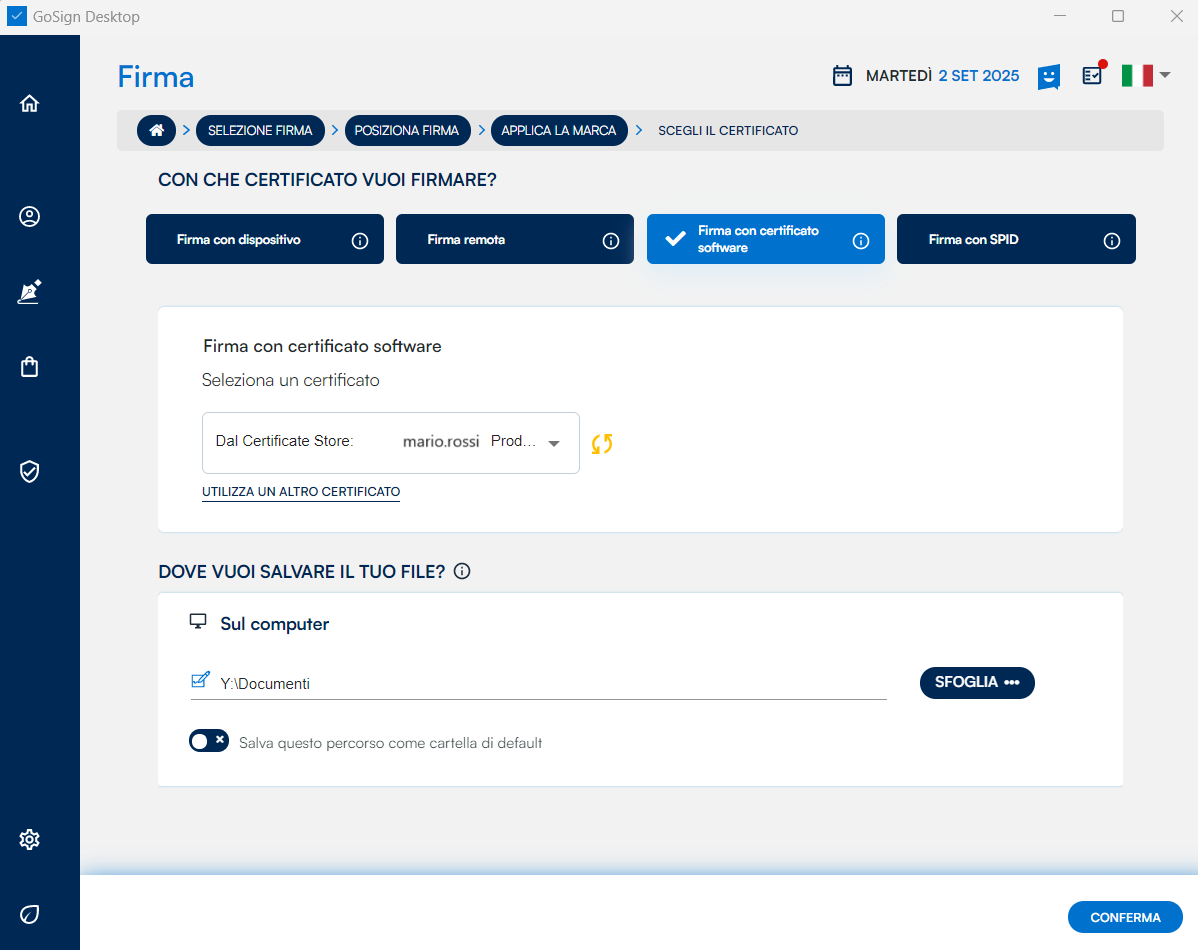Click the leaf icon at sidebar bottom
Image resolution: width=1198 pixels, height=950 pixels.
click(30, 914)
